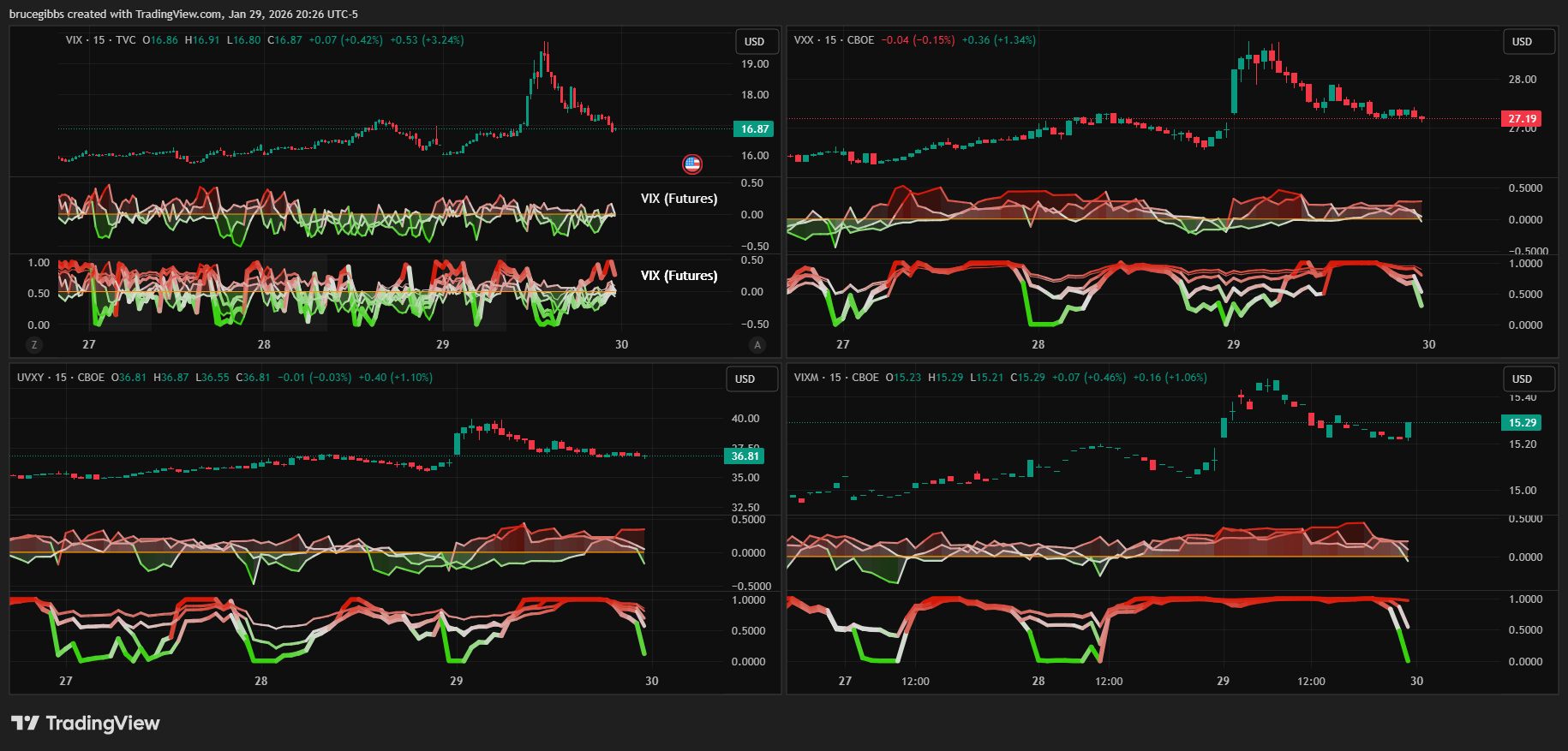
Task: Open the USD currency selector on VIXM chart
Action: point(1523,379)
